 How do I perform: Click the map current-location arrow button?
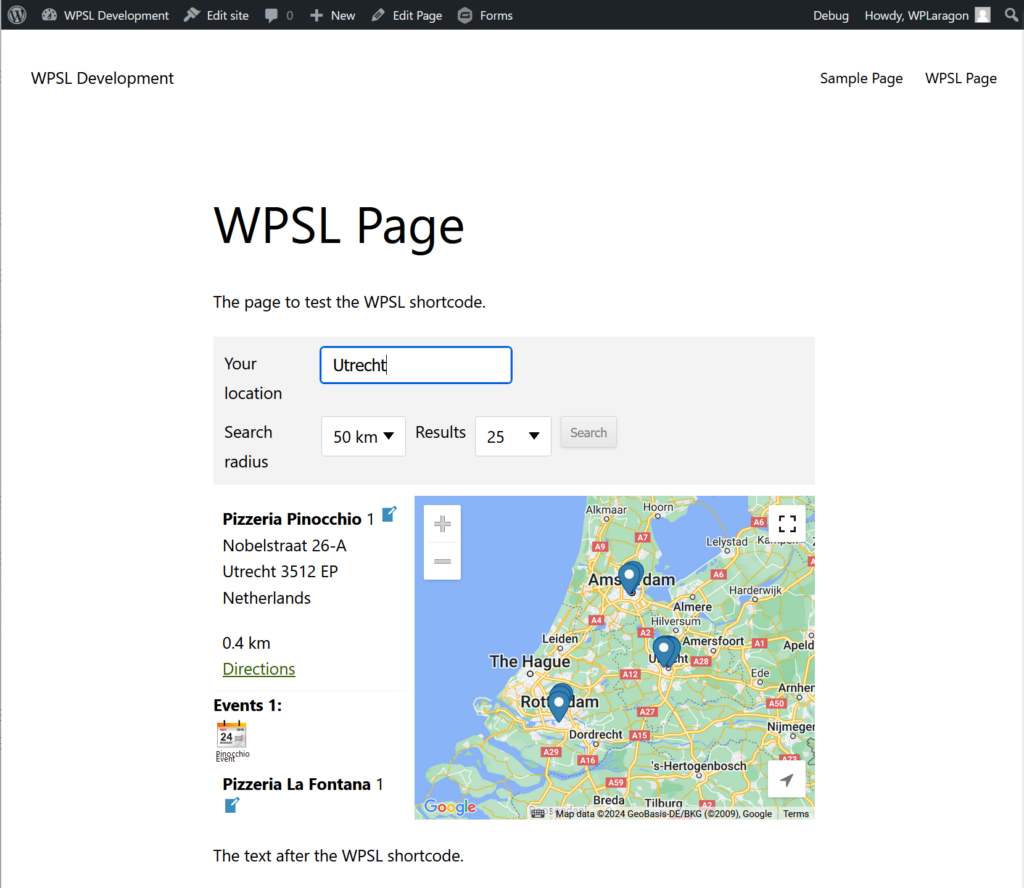click(x=787, y=780)
